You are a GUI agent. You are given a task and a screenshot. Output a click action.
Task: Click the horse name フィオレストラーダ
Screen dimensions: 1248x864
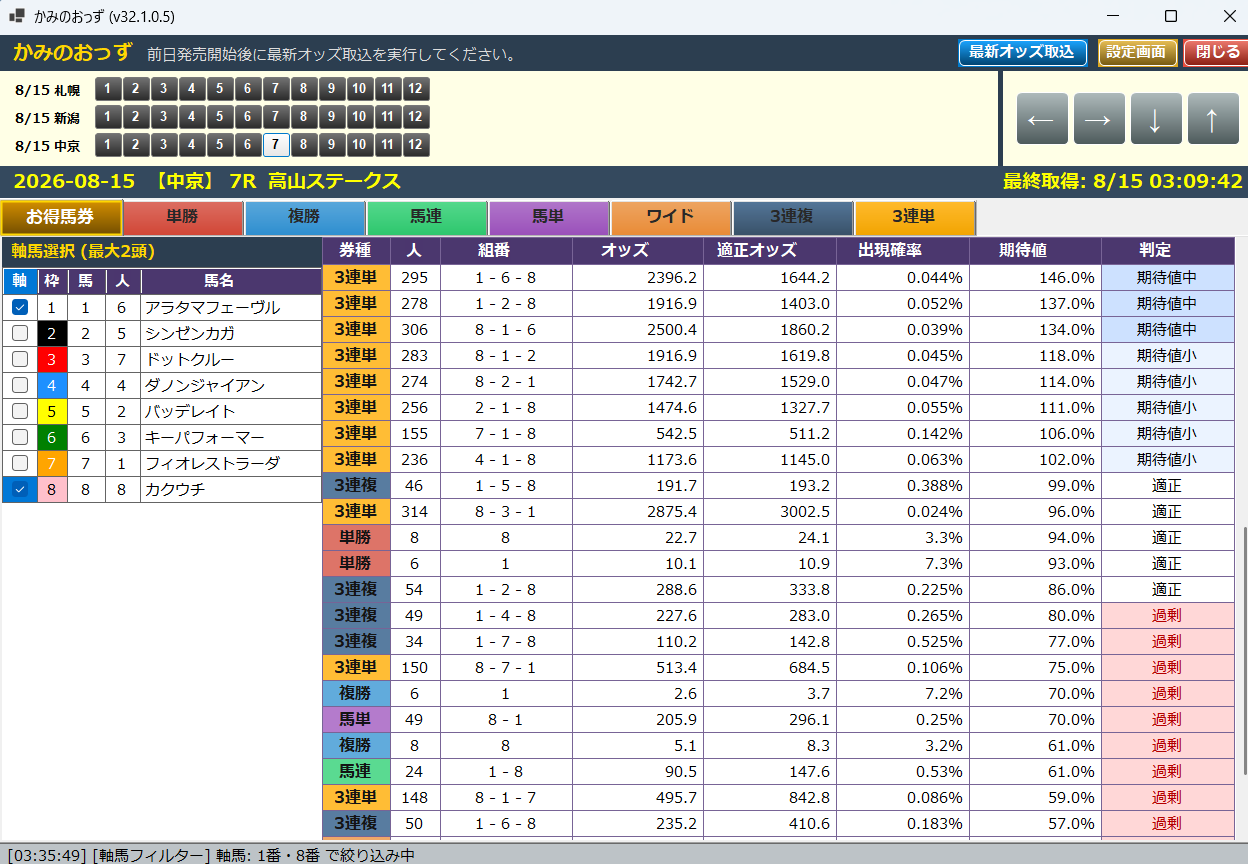point(212,464)
